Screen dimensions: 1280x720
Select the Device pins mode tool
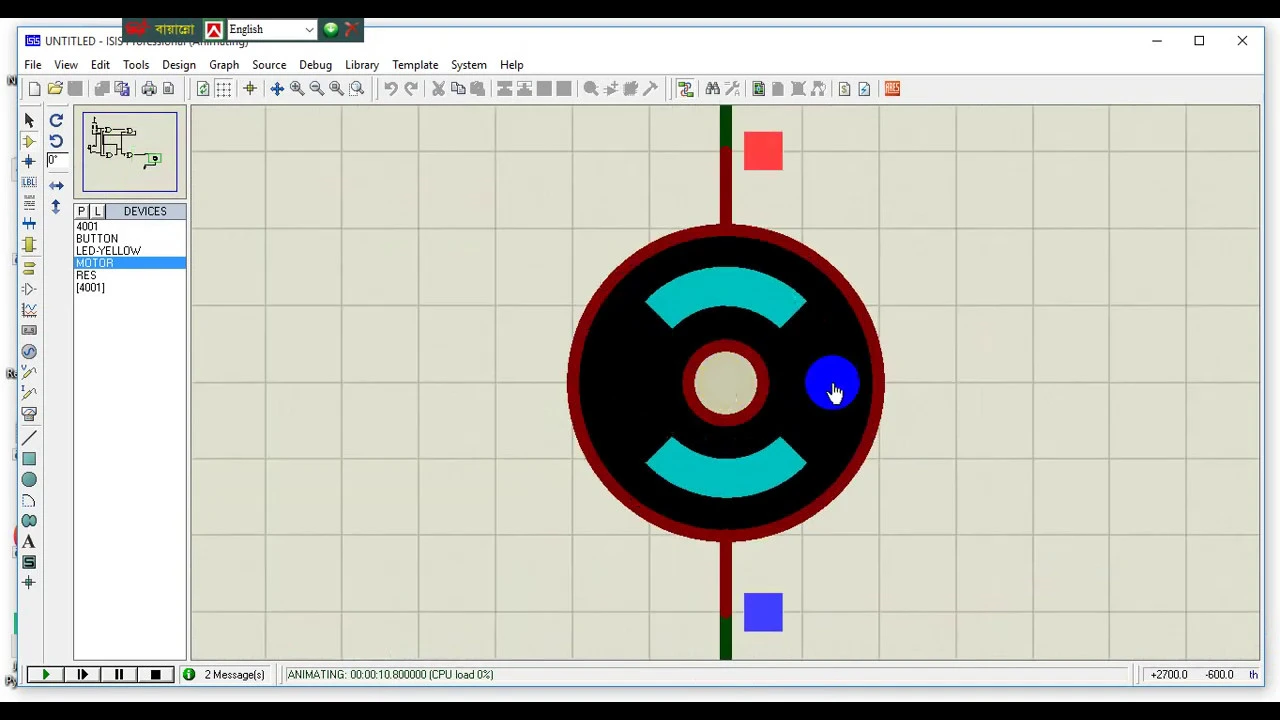pyautogui.click(x=29, y=289)
